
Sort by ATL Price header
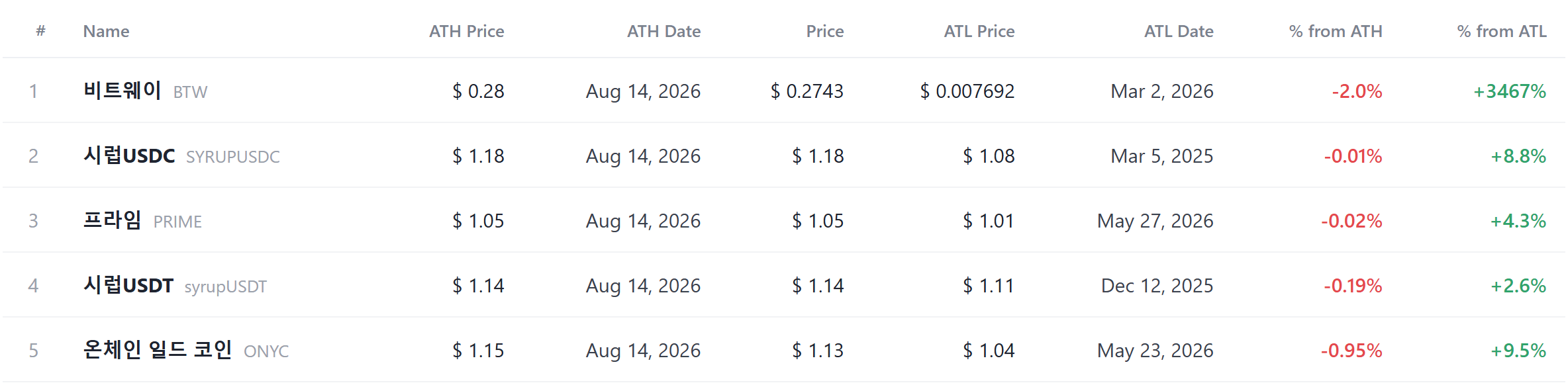click(x=979, y=31)
